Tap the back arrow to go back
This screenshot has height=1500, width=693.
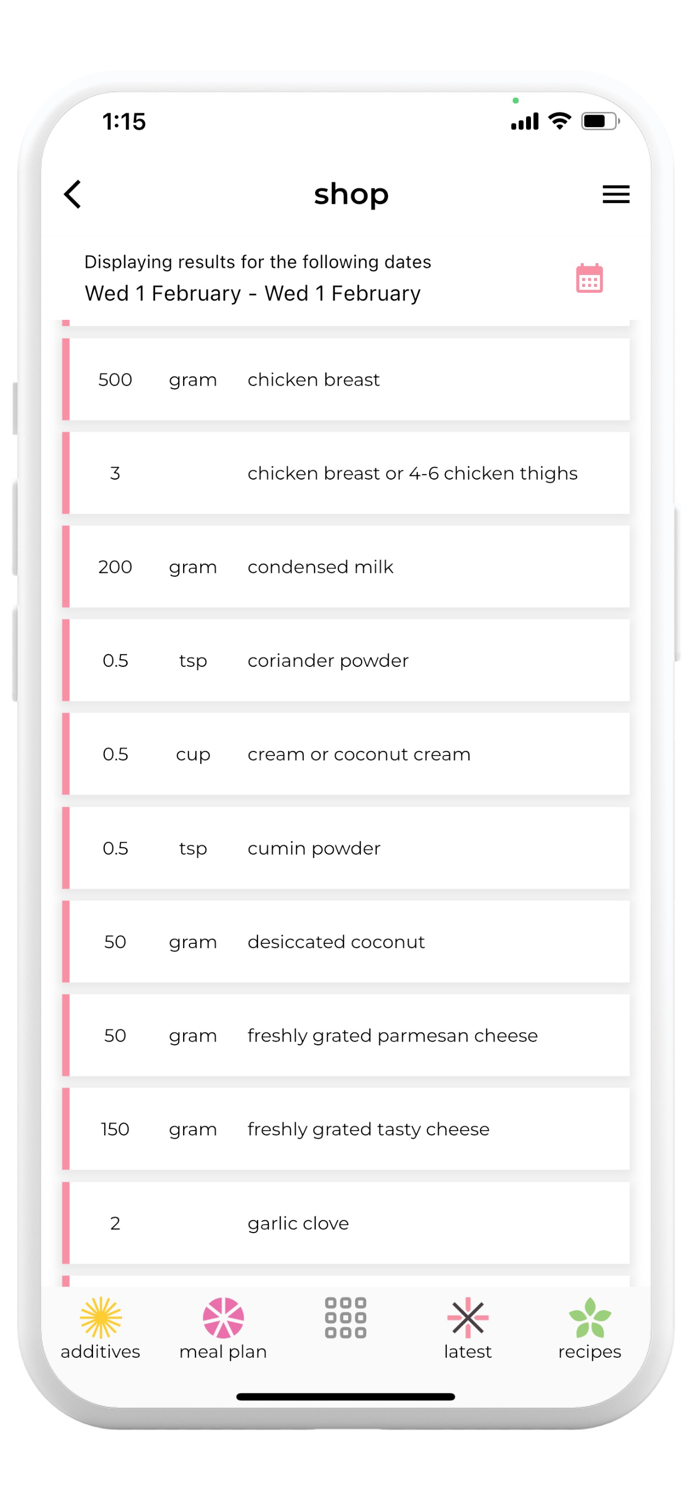pos(71,194)
